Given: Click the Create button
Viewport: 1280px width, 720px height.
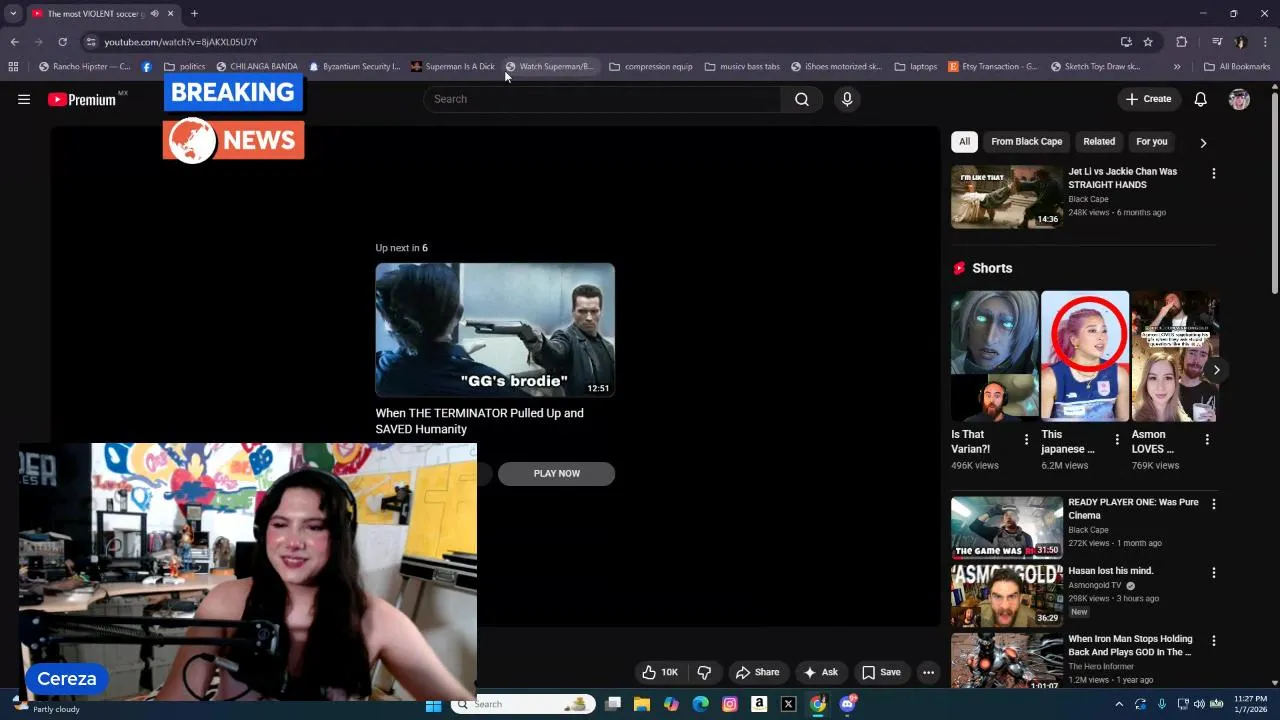Looking at the screenshot, I should pyautogui.click(x=1148, y=99).
